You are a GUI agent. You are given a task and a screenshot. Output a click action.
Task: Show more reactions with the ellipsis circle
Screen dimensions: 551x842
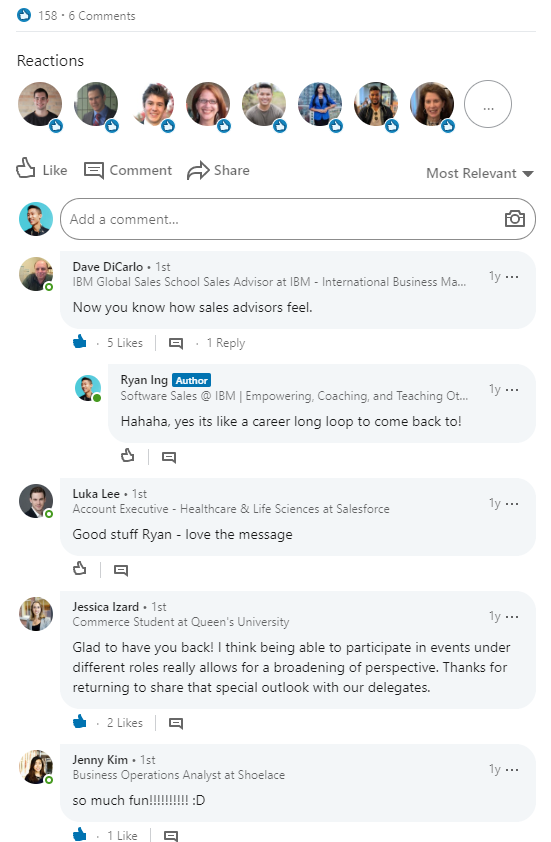point(488,104)
